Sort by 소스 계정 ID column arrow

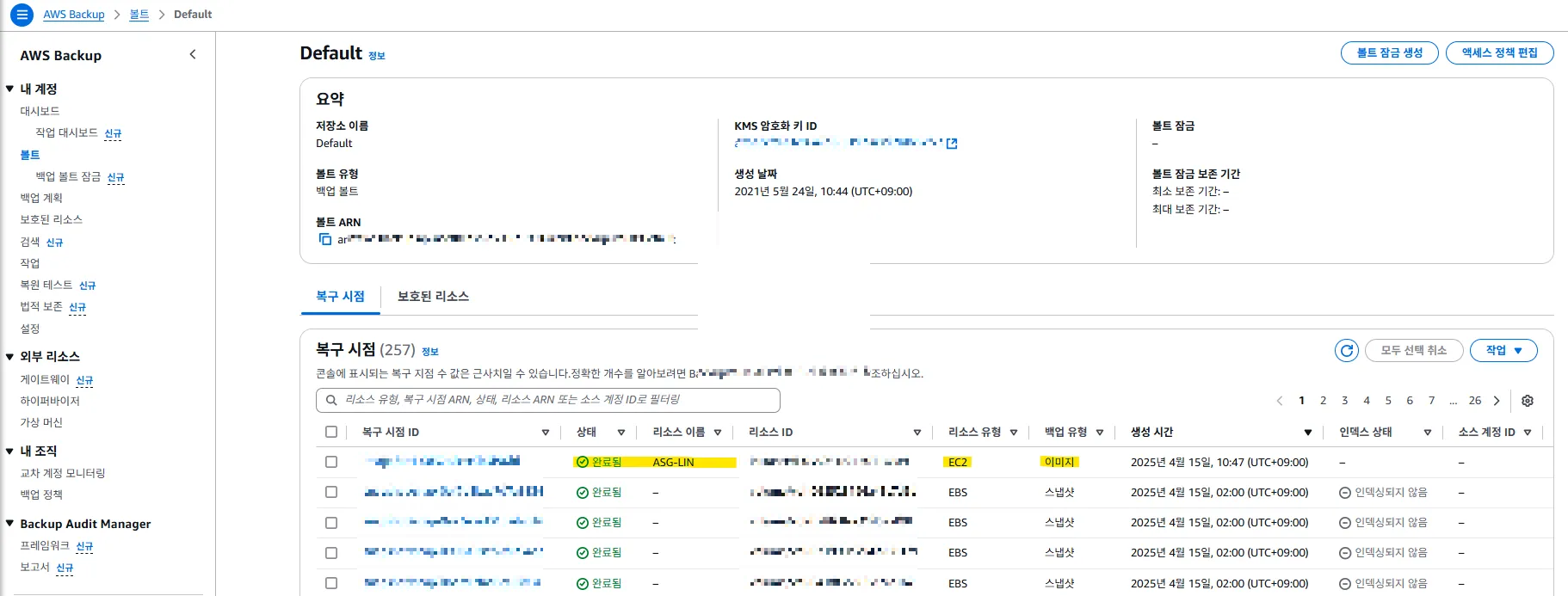(1528, 433)
